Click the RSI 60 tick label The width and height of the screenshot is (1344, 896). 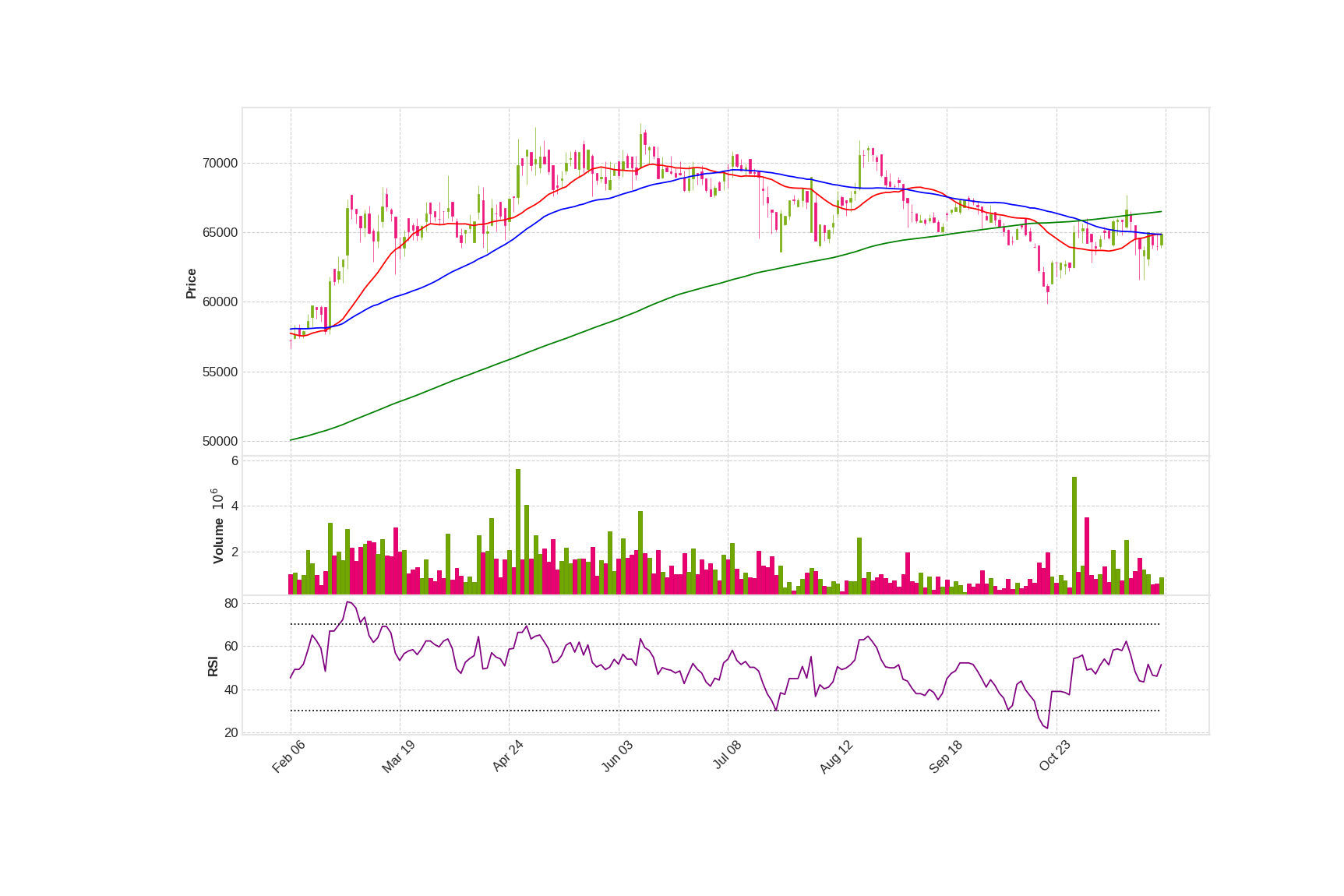[231, 647]
